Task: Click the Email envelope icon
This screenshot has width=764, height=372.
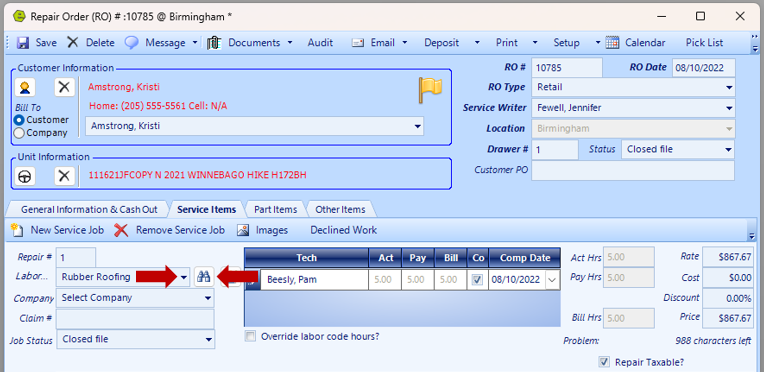Action: pyautogui.click(x=358, y=43)
